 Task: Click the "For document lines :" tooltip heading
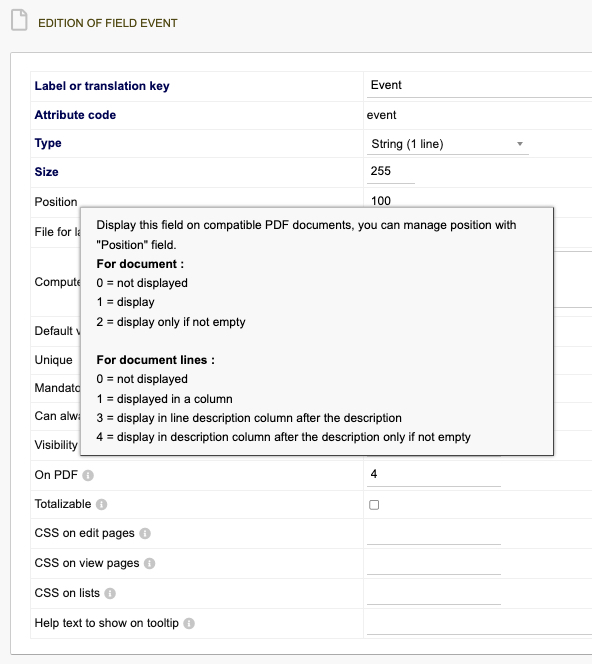[x=155, y=360]
